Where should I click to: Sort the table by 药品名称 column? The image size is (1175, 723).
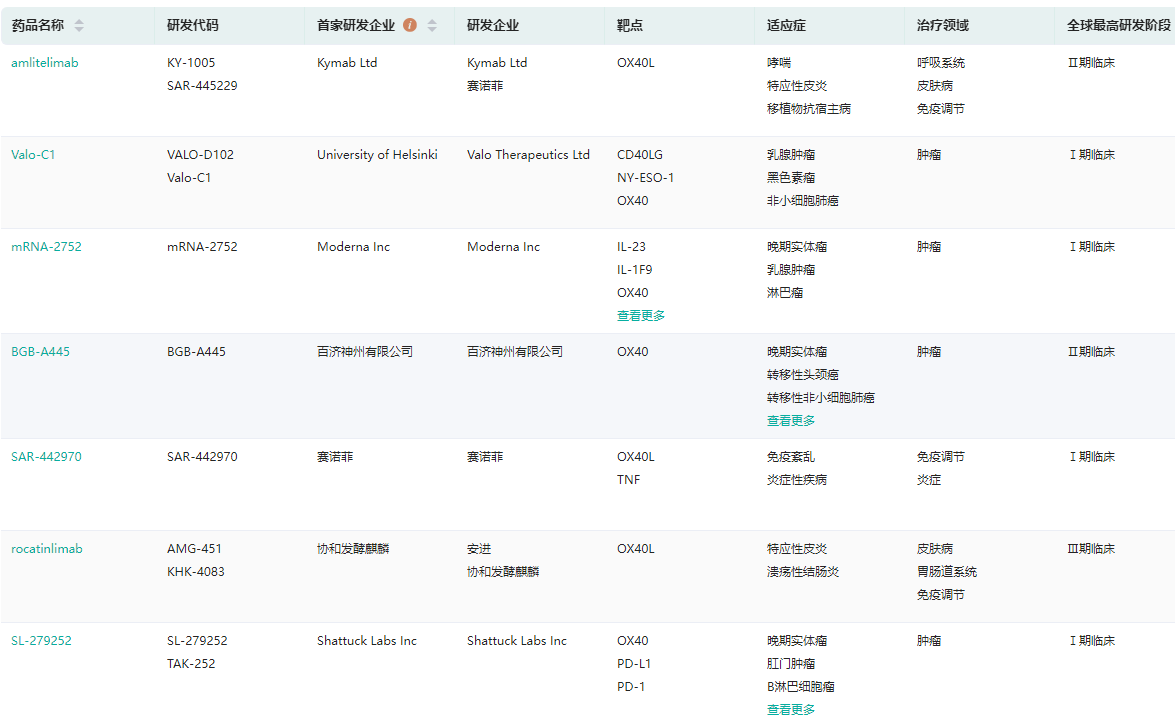click(x=79, y=25)
